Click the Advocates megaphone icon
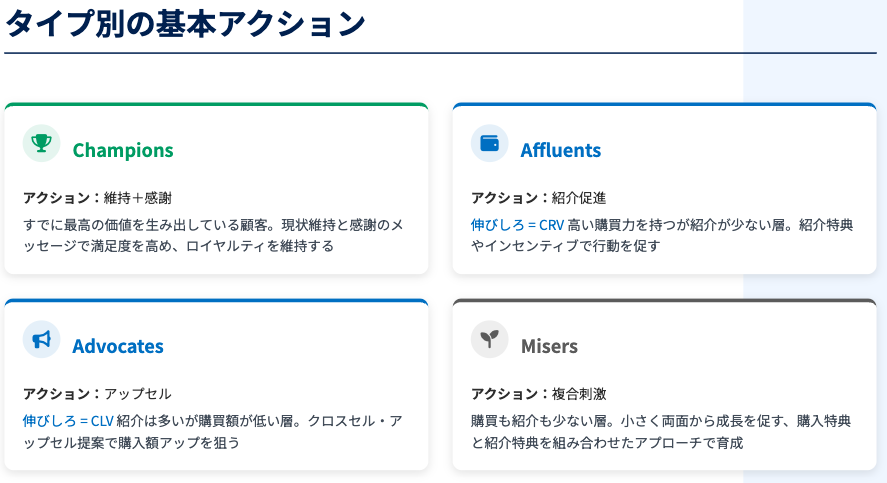This screenshot has width=887, height=483. 41,340
